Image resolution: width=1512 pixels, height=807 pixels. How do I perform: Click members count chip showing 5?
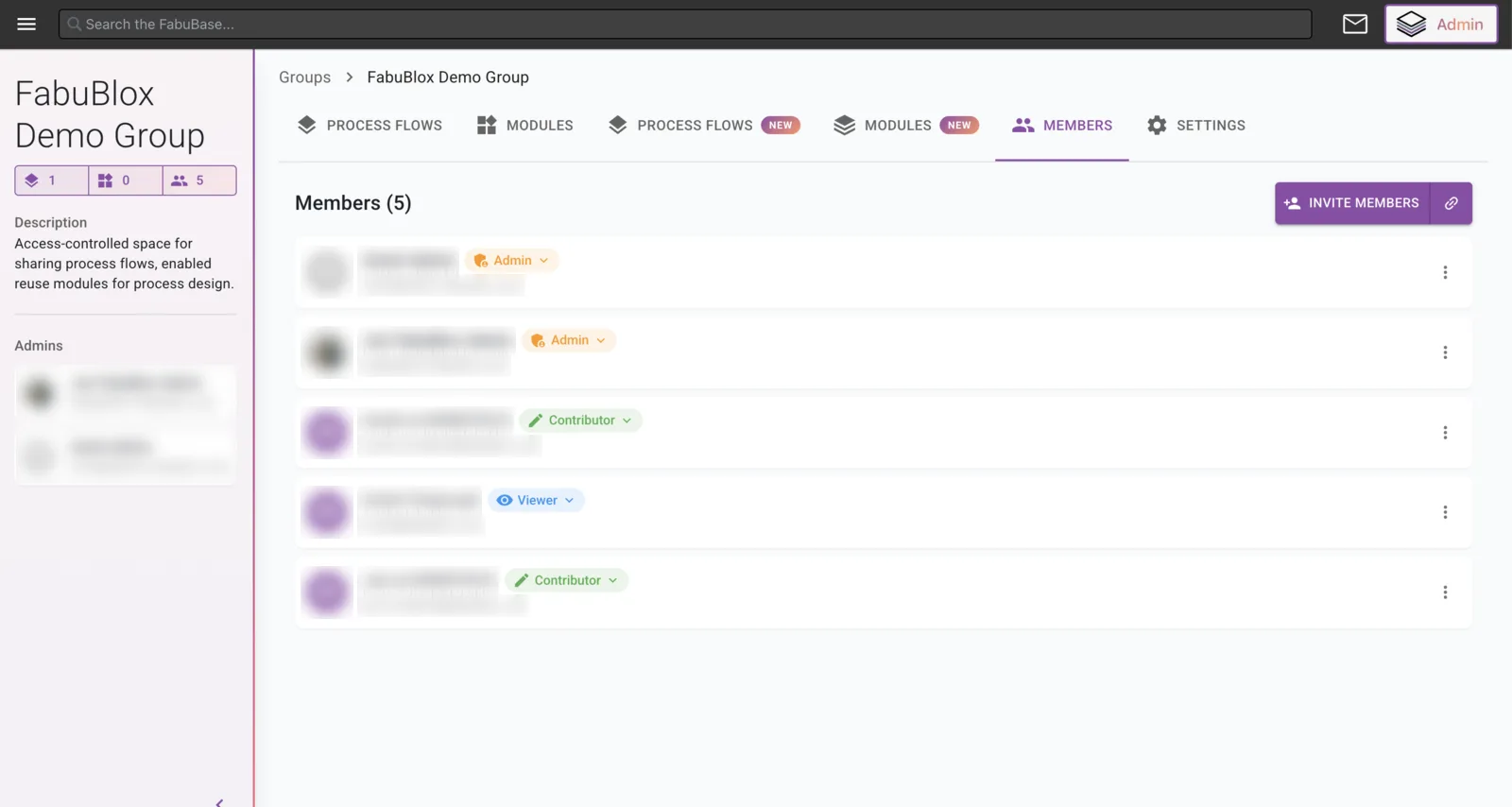point(199,180)
